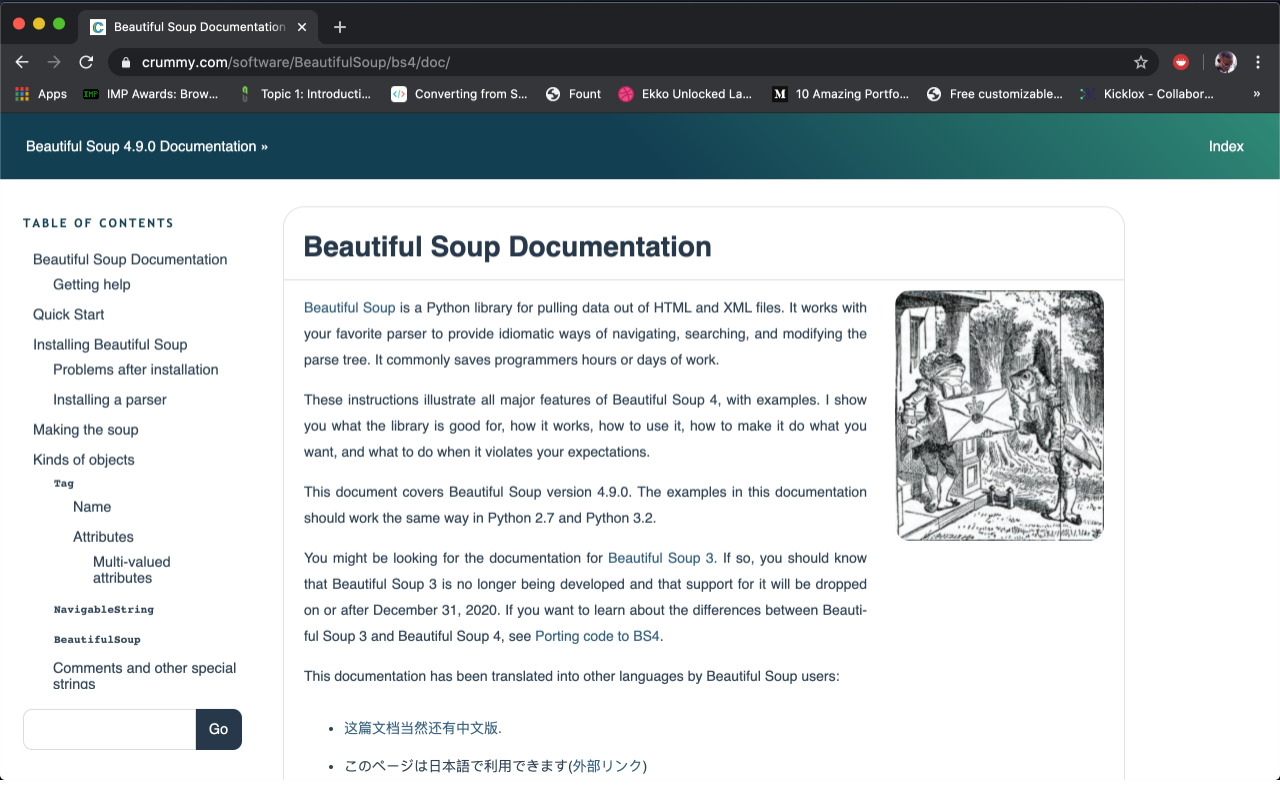Open the Topic 1: Introducti... bookmark
Screen dimensions: 1280x800
tap(305, 94)
